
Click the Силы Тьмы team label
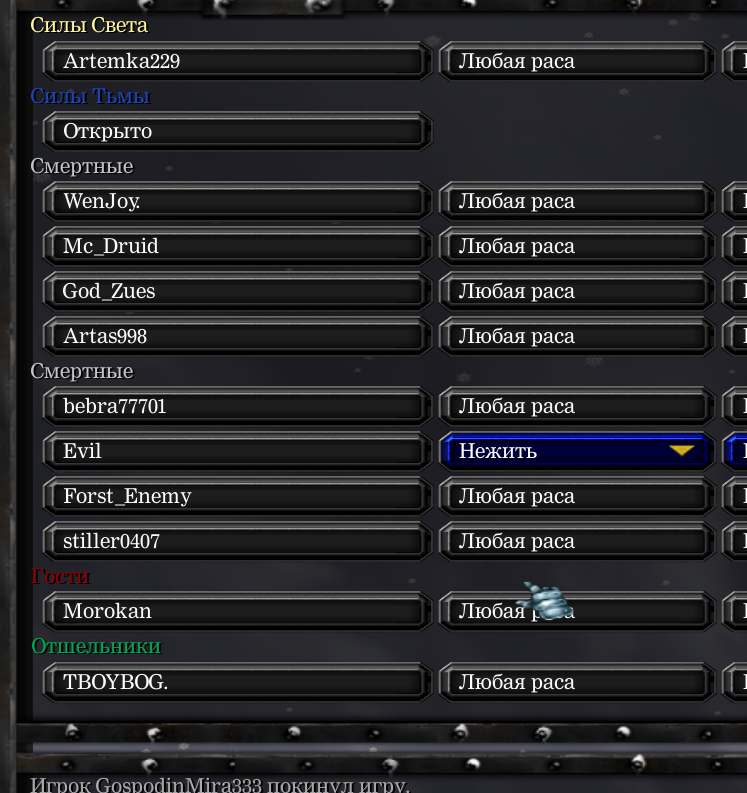pyautogui.click(x=91, y=96)
